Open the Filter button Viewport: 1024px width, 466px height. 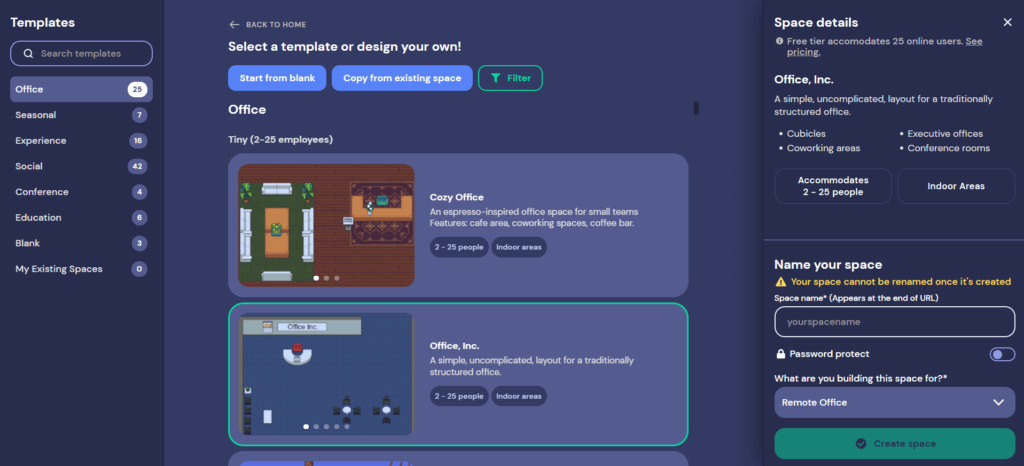coord(510,78)
